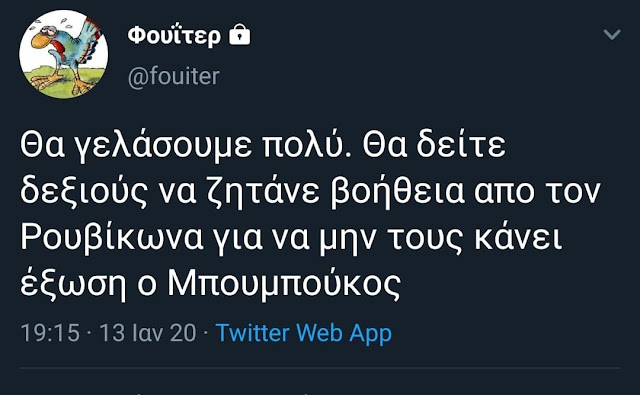Click the word Twitter in the source label

click(253, 333)
